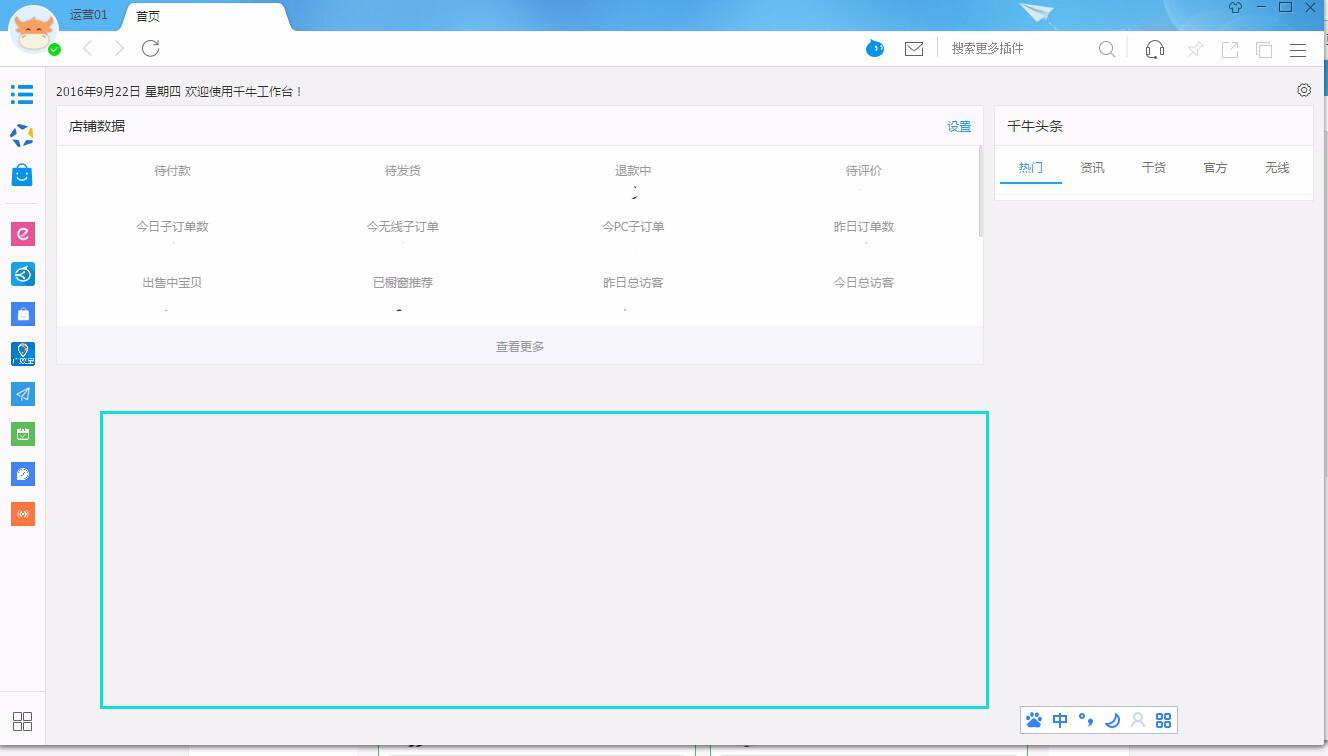The height and width of the screenshot is (756, 1328).
Task: Select the pink 'e' plugin icon in sidebar
Action: pyautogui.click(x=22, y=233)
